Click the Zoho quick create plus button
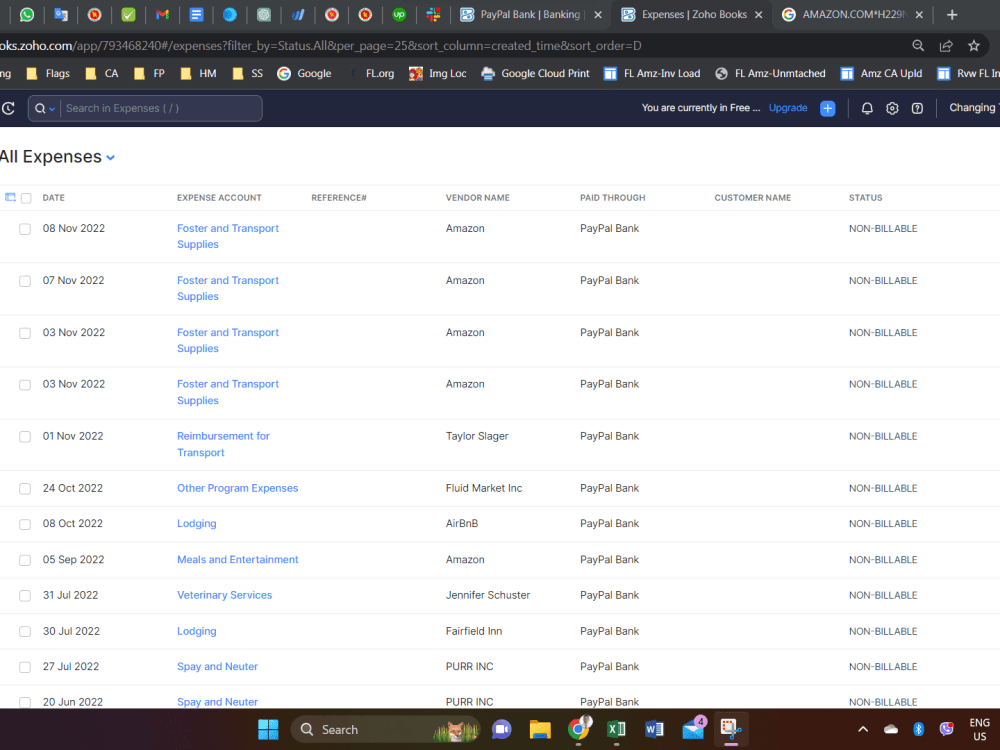 coord(827,108)
